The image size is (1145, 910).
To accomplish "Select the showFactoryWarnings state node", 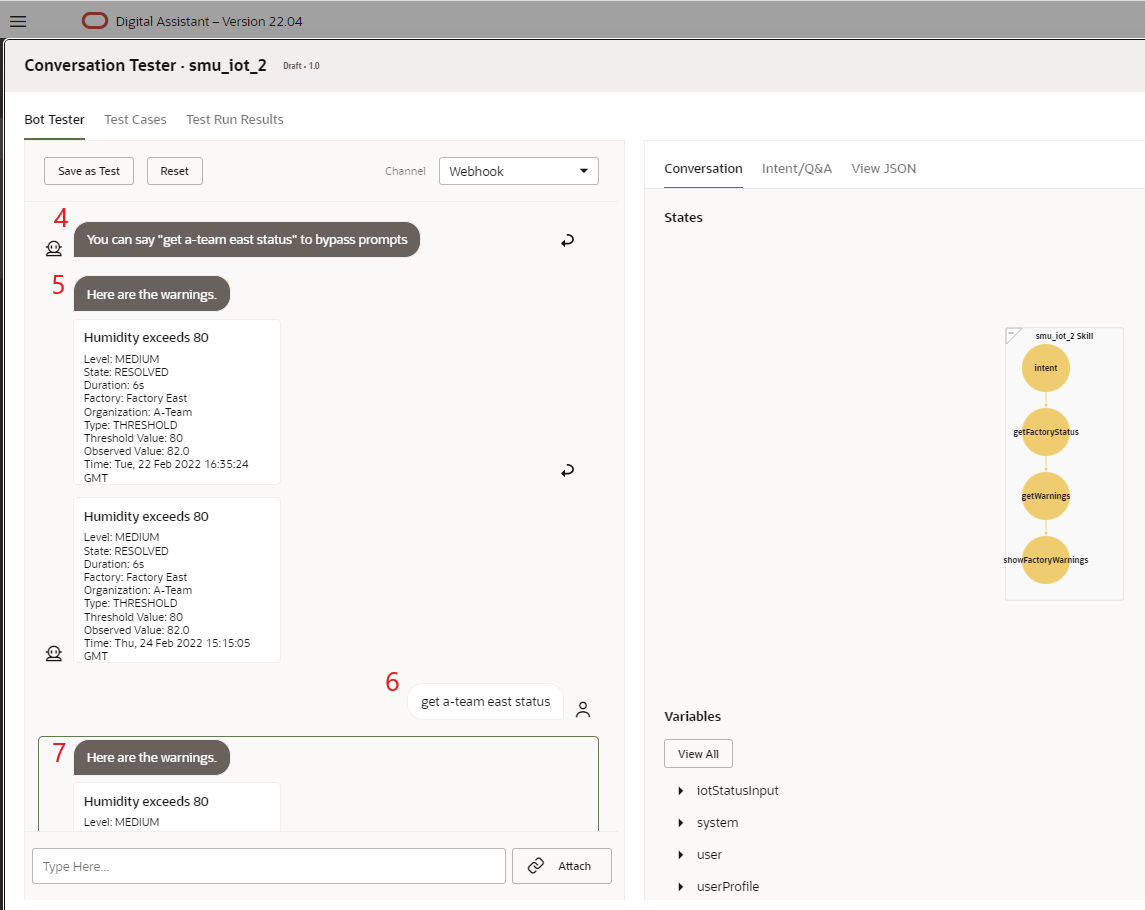I will (x=1045, y=560).
